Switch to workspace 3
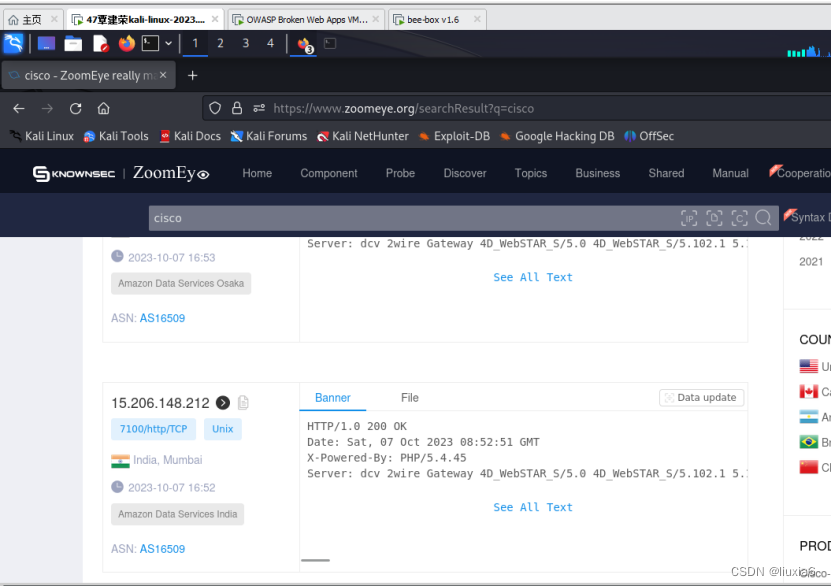The image size is (831, 586). (x=245, y=43)
